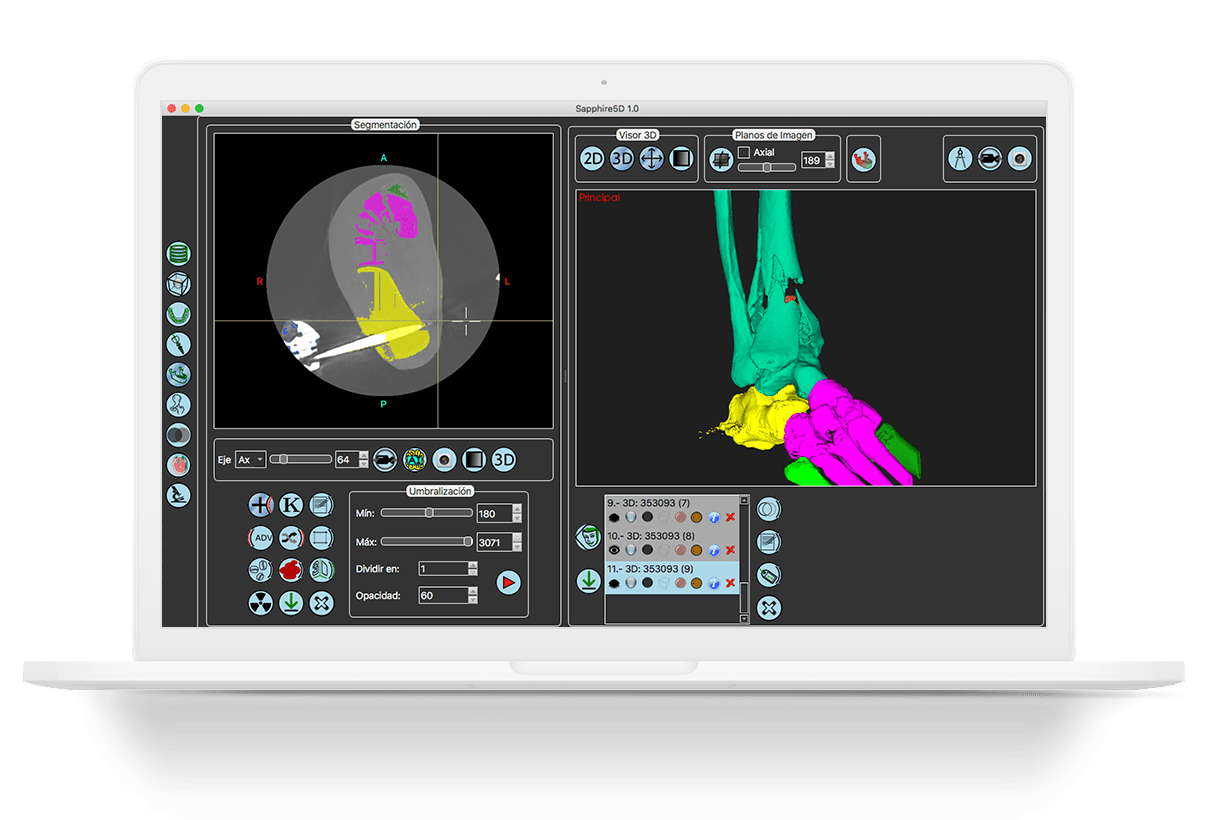Increase the Mín threshold value stepper
The image size is (1206, 820).
[x=516, y=509]
